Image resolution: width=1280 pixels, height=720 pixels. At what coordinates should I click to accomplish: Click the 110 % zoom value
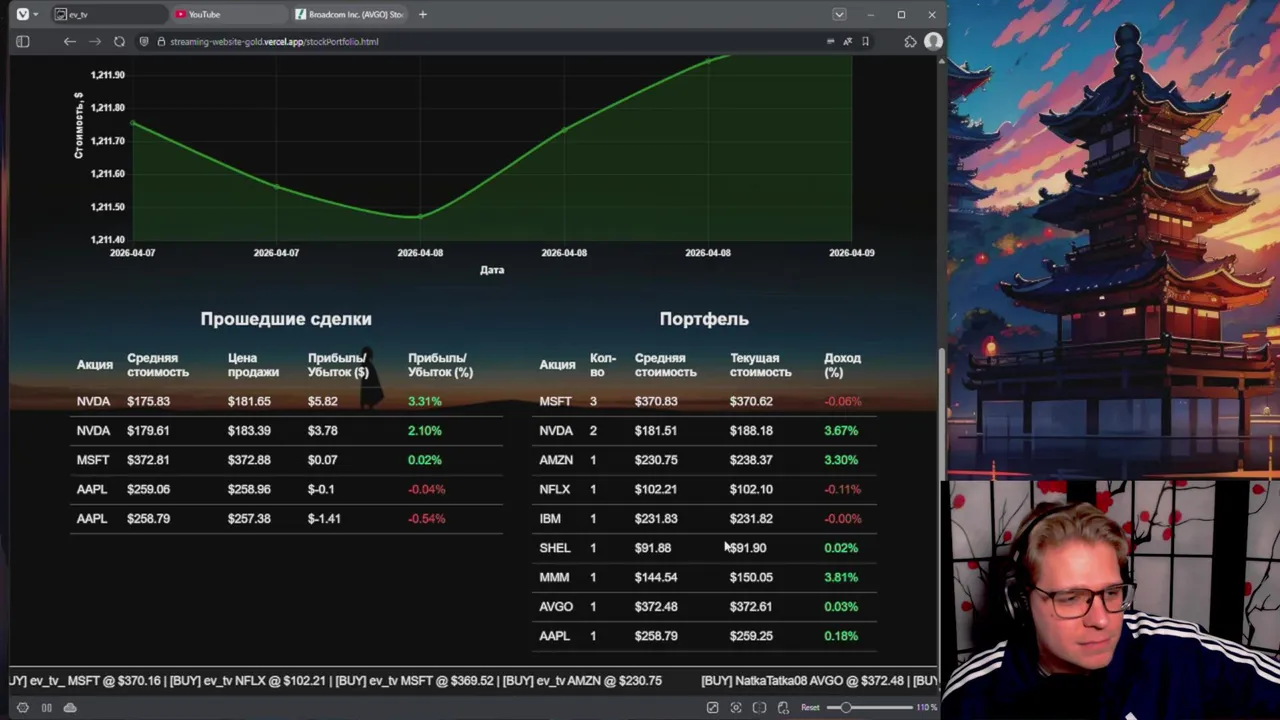click(926, 707)
